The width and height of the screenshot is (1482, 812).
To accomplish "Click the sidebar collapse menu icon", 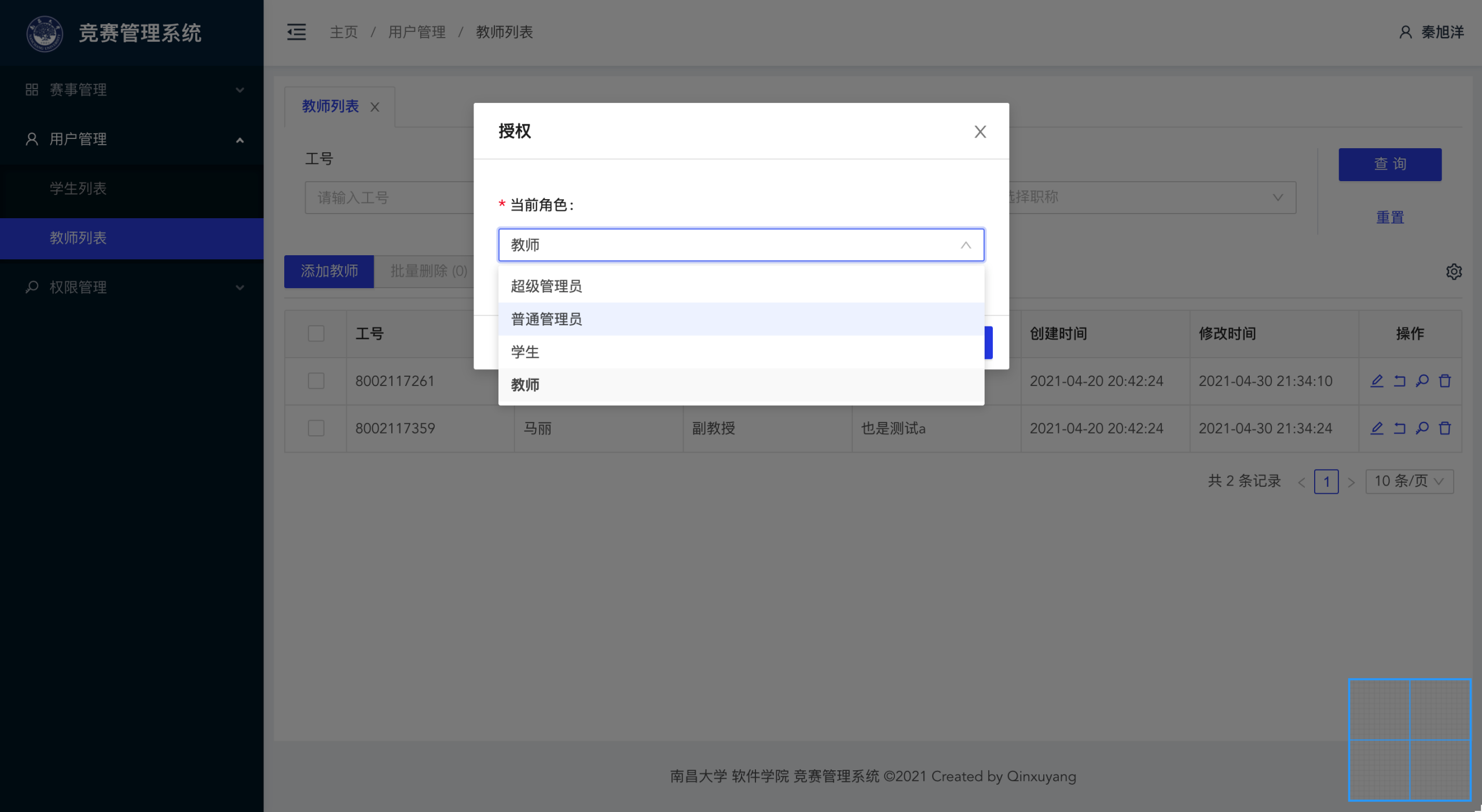I will coord(296,32).
